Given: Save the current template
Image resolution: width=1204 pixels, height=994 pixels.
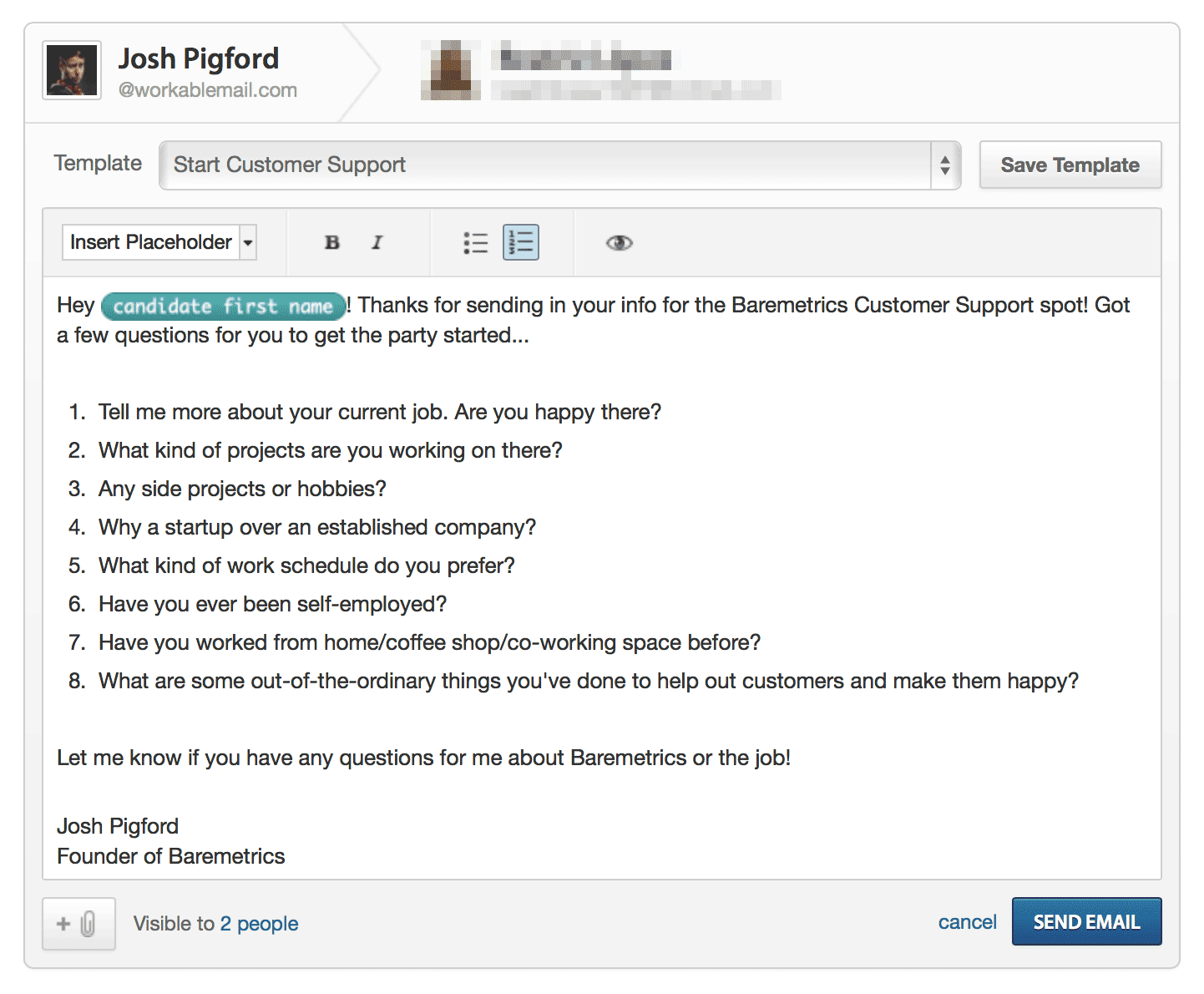Looking at the screenshot, I should [1070, 165].
